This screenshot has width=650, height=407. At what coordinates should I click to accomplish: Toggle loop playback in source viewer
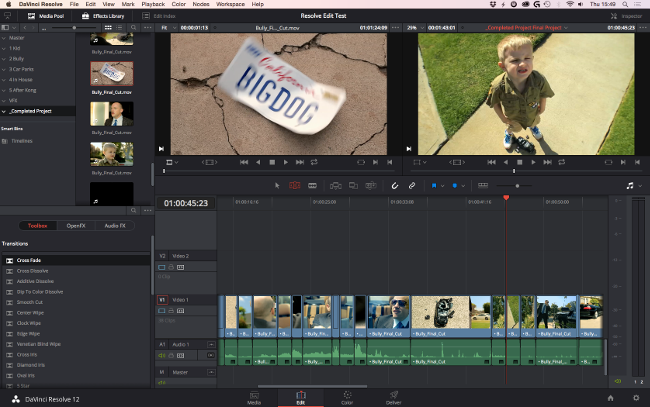(x=314, y=162)
